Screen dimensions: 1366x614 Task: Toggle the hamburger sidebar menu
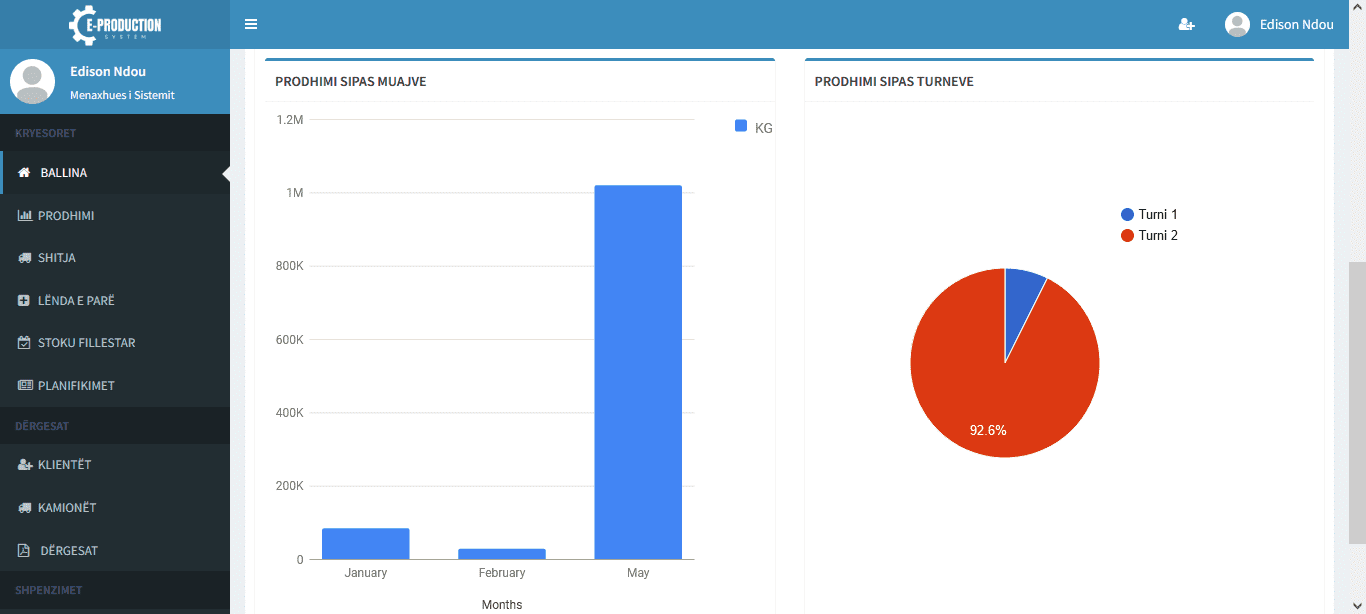[x=251, y=24]
